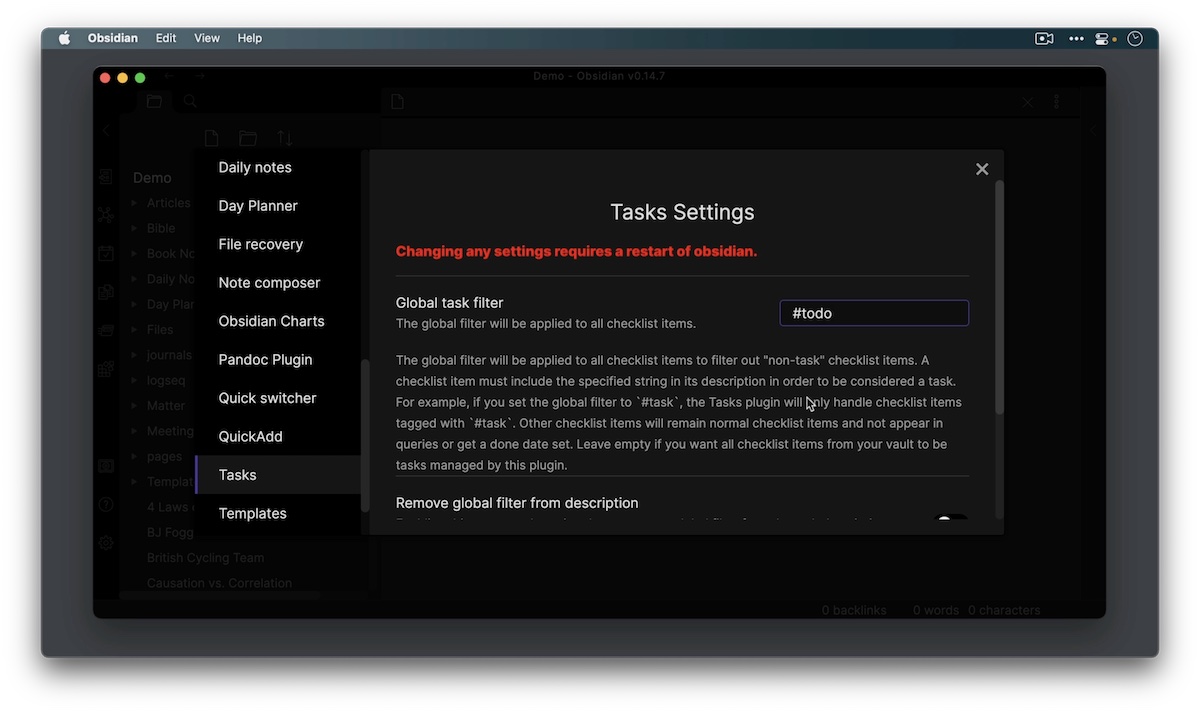Open today's daily note calendar icon
Screen dimensions: 1200x712
click(x=106, y=254)
